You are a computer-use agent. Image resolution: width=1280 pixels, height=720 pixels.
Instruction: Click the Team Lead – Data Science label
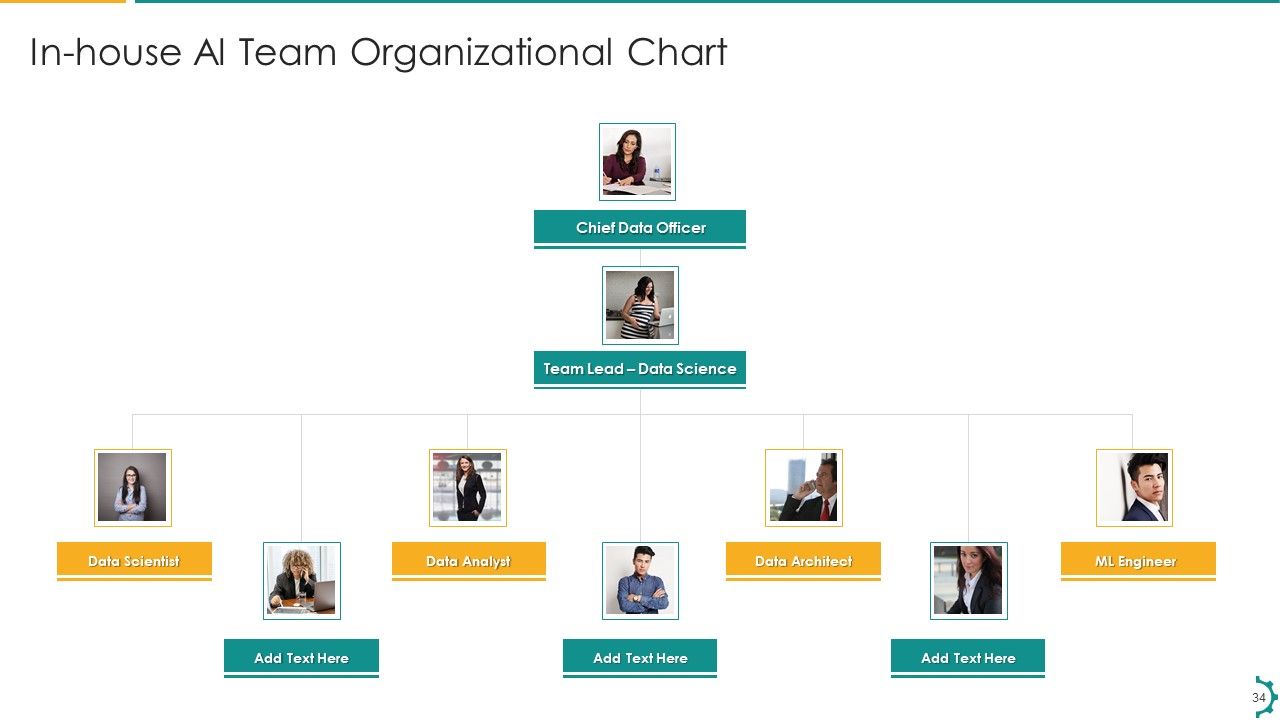click(640, 369)
